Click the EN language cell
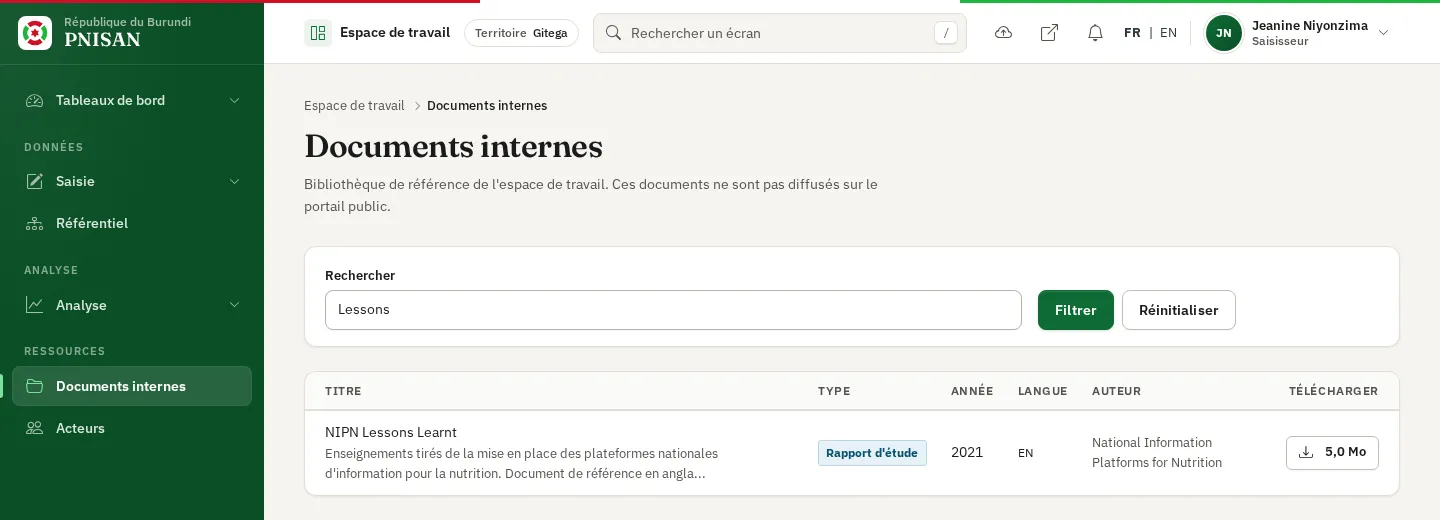 [x=1026, y=453]
